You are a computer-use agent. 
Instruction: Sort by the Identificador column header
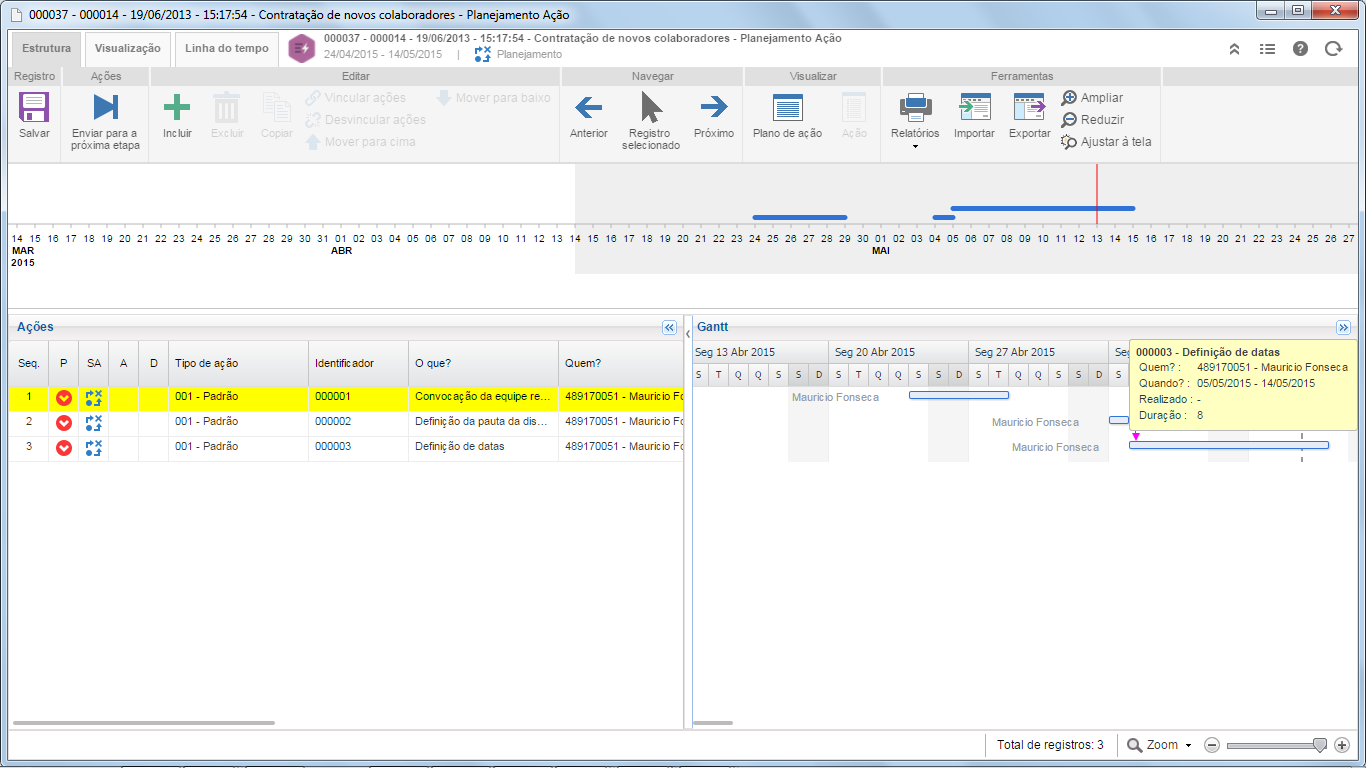pos(358,364)
